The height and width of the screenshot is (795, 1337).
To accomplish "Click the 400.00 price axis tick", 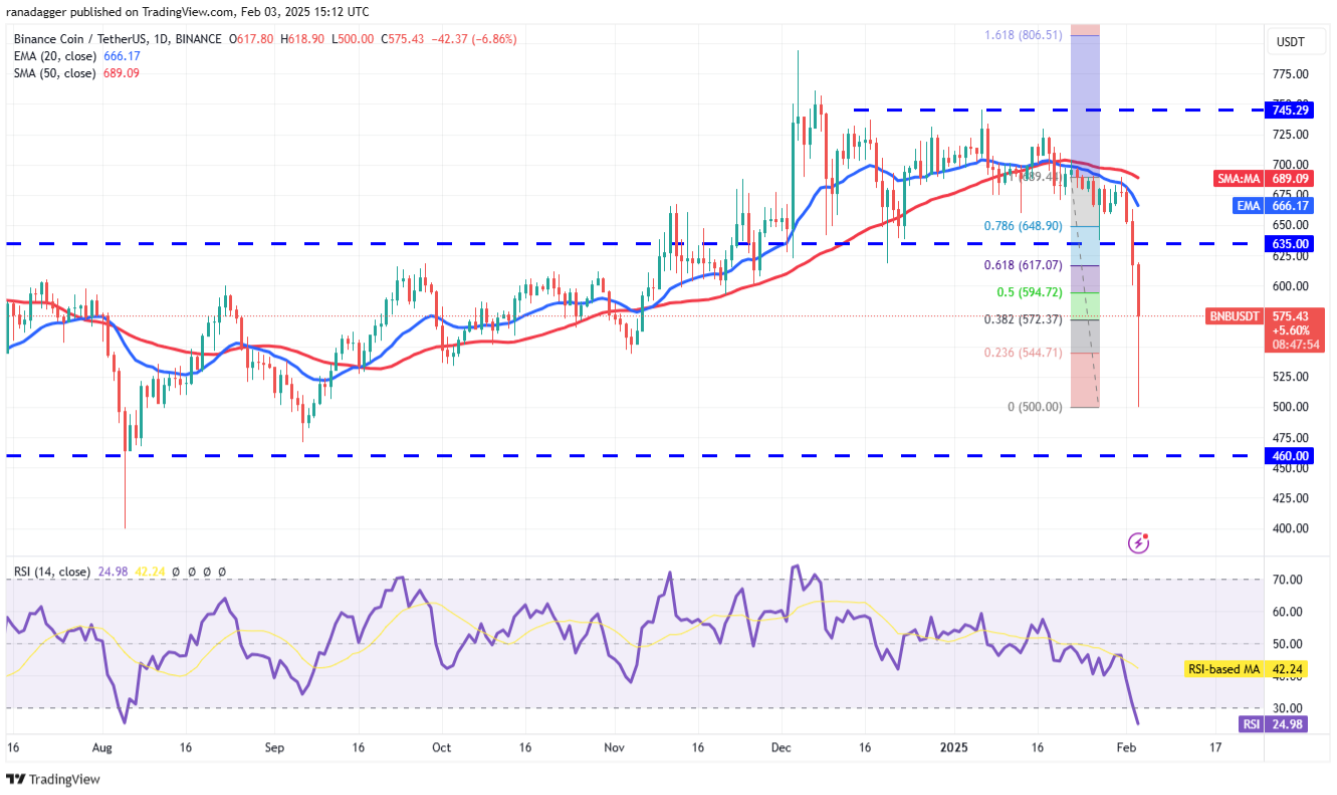I will coord(1288,529).
